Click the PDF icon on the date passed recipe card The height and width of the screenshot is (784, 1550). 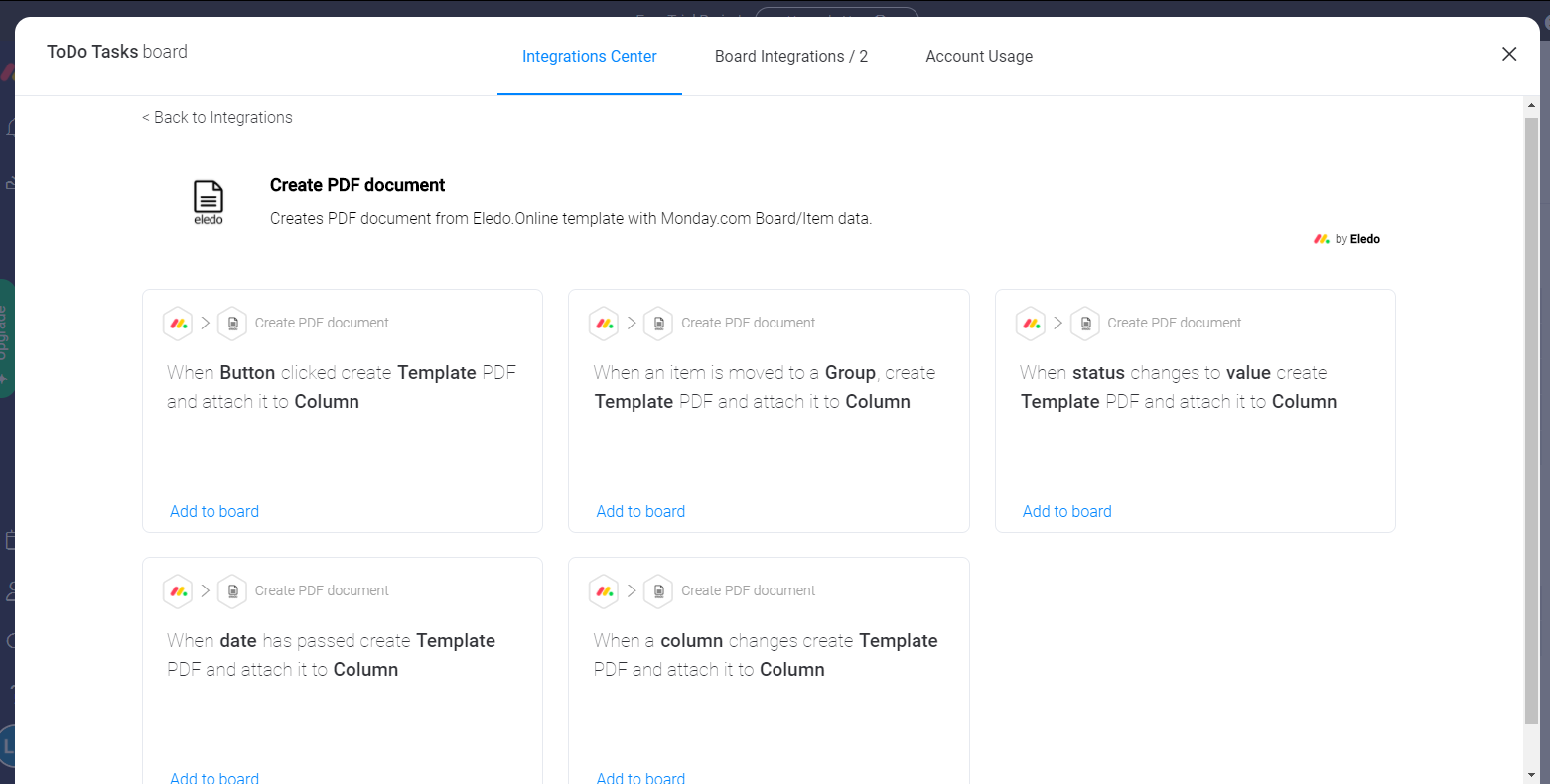click(x=232, y=590)
